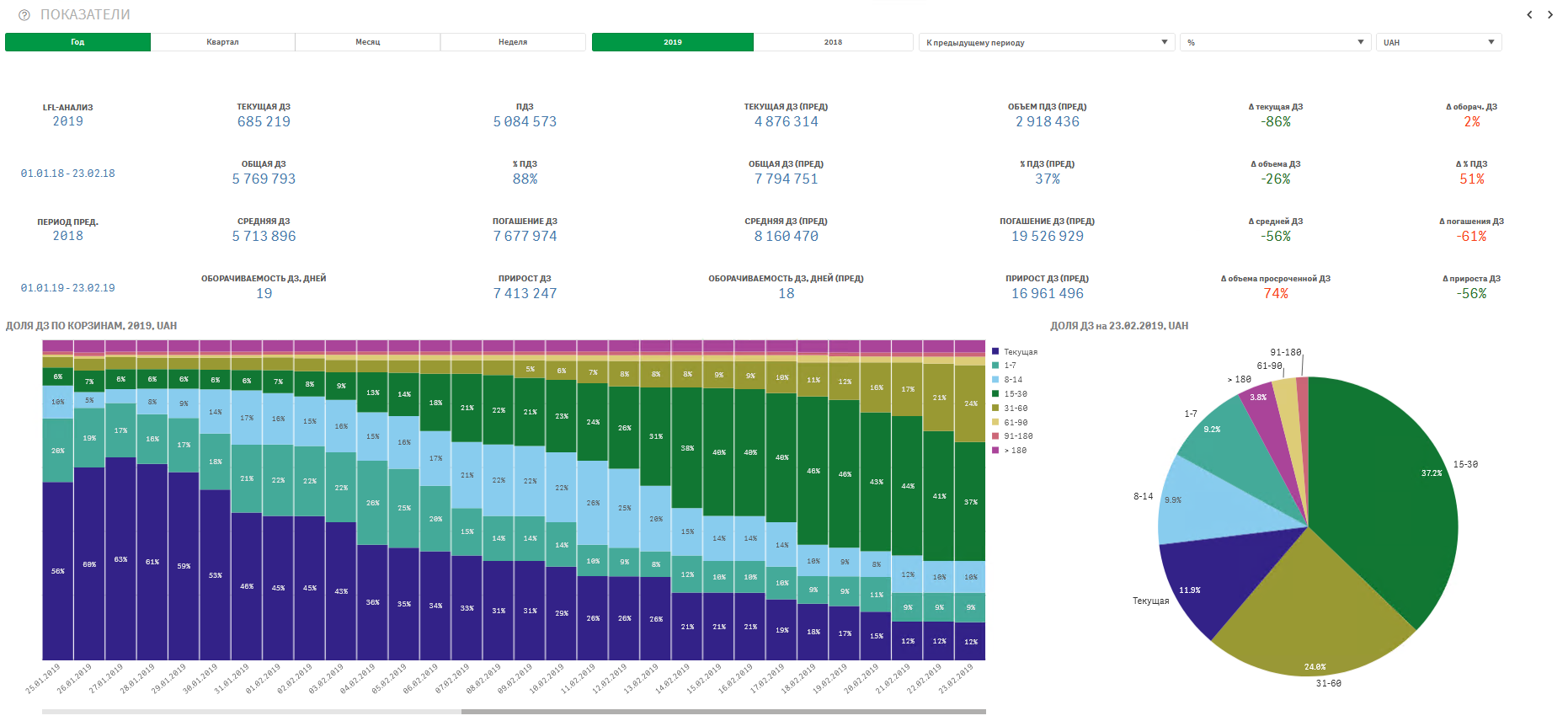Switch period to Неделя
This screenshot has height=721, width=1568.
[512, 42]
